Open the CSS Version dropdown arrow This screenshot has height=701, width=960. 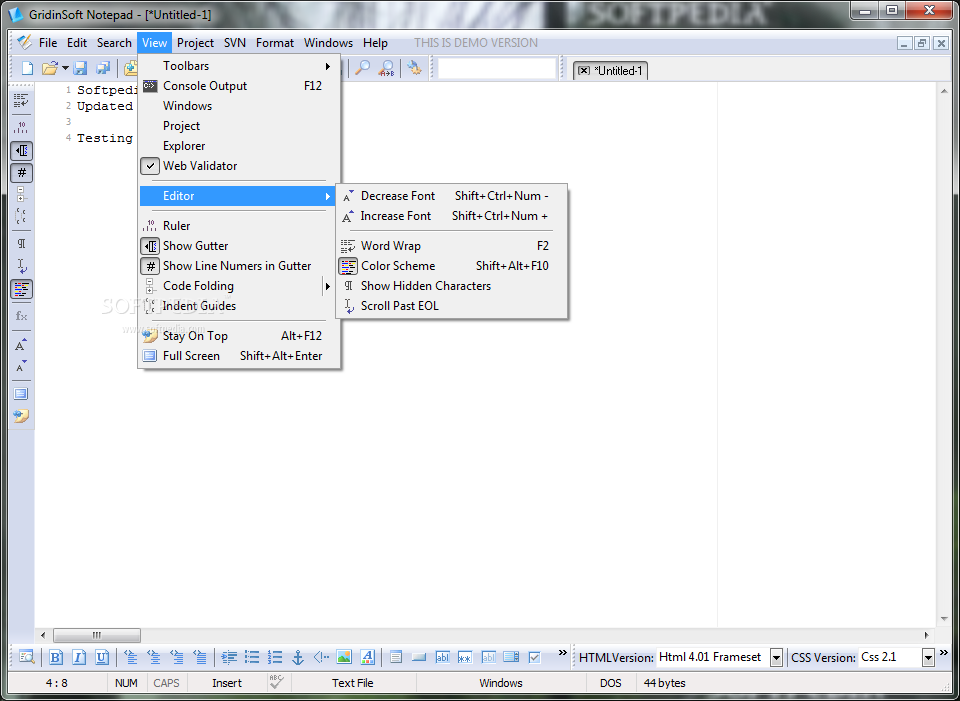(x=928, y=658)
